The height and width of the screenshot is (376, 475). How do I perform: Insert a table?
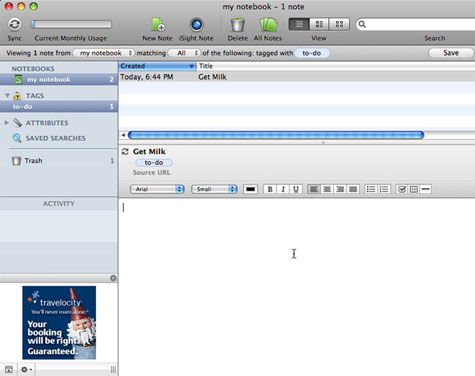[414, 189]
